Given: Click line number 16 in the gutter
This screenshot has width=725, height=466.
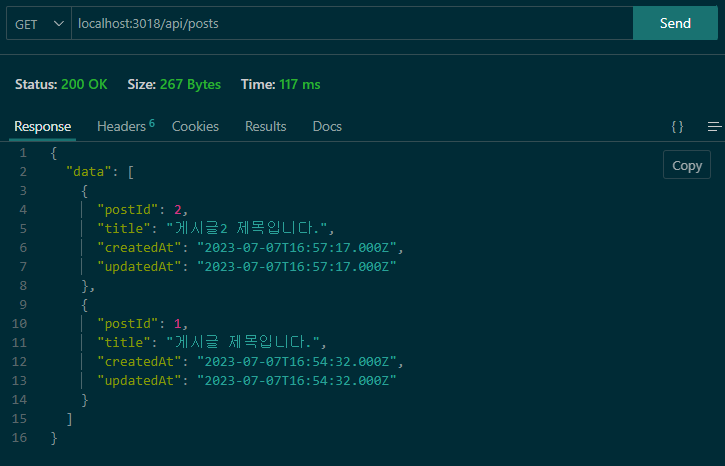Looking at the screenshot, I should coord(19,437).
